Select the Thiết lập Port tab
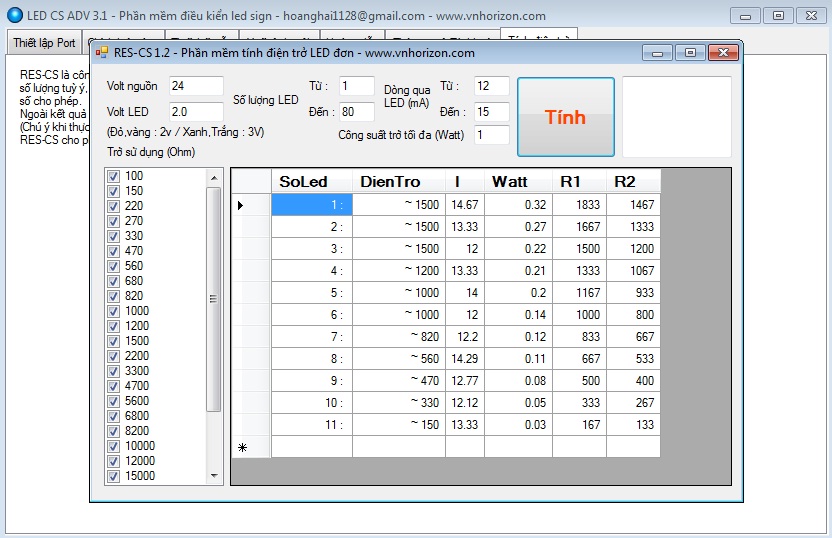Viewport: 832px width, 538px height. click(44, 43)
